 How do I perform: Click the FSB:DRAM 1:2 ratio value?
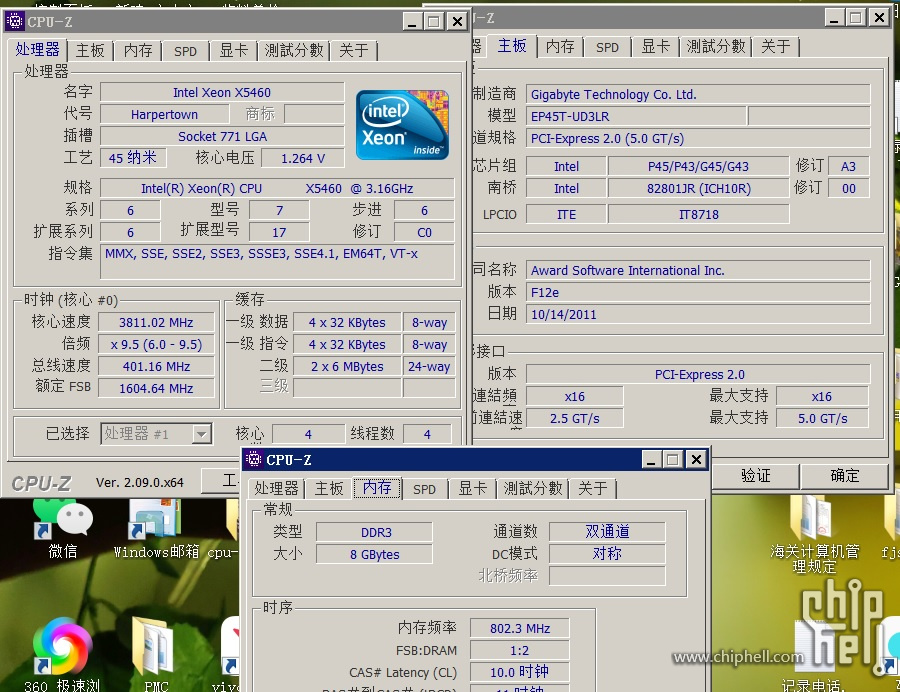[519, 650]
